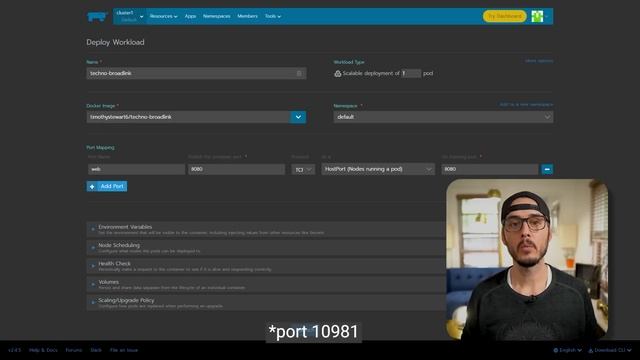640x360 pixels.
Task: Open the Resources menu
Action: (163, 16)
